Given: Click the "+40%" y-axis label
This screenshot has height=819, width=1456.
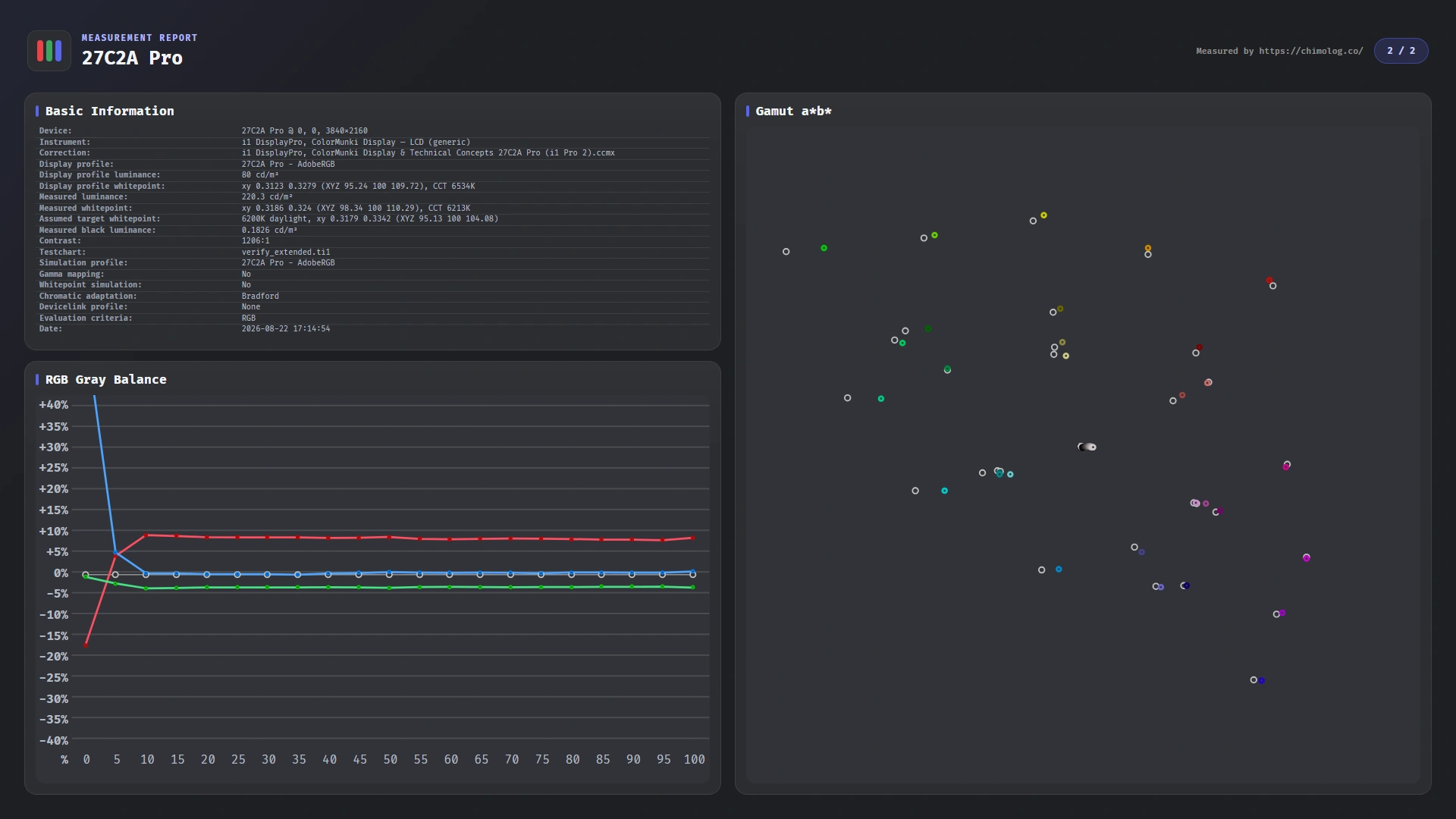Looking at the screenshot, I should [x=54, y=405].
